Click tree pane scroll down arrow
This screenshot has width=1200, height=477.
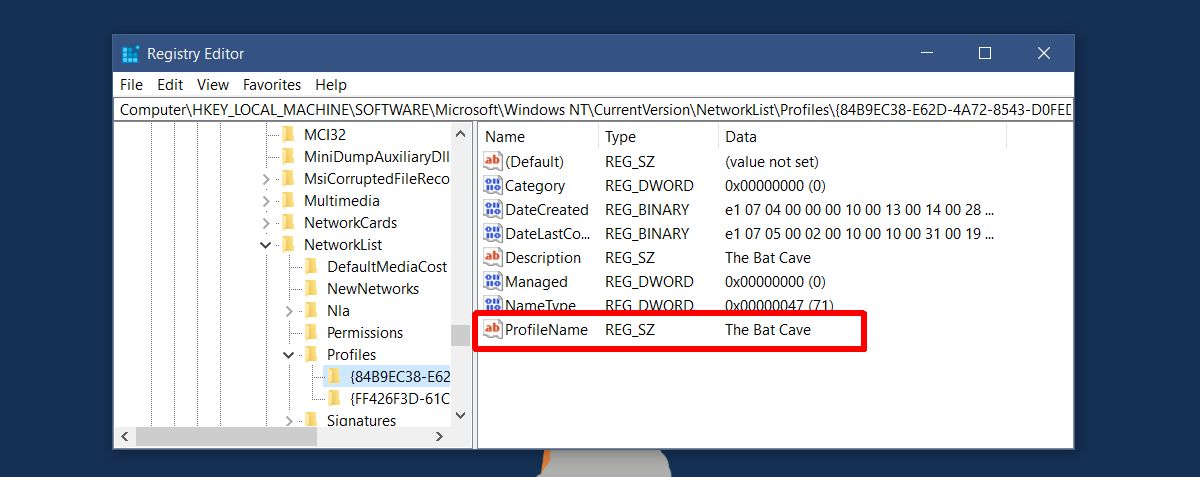tap(460, 415)
